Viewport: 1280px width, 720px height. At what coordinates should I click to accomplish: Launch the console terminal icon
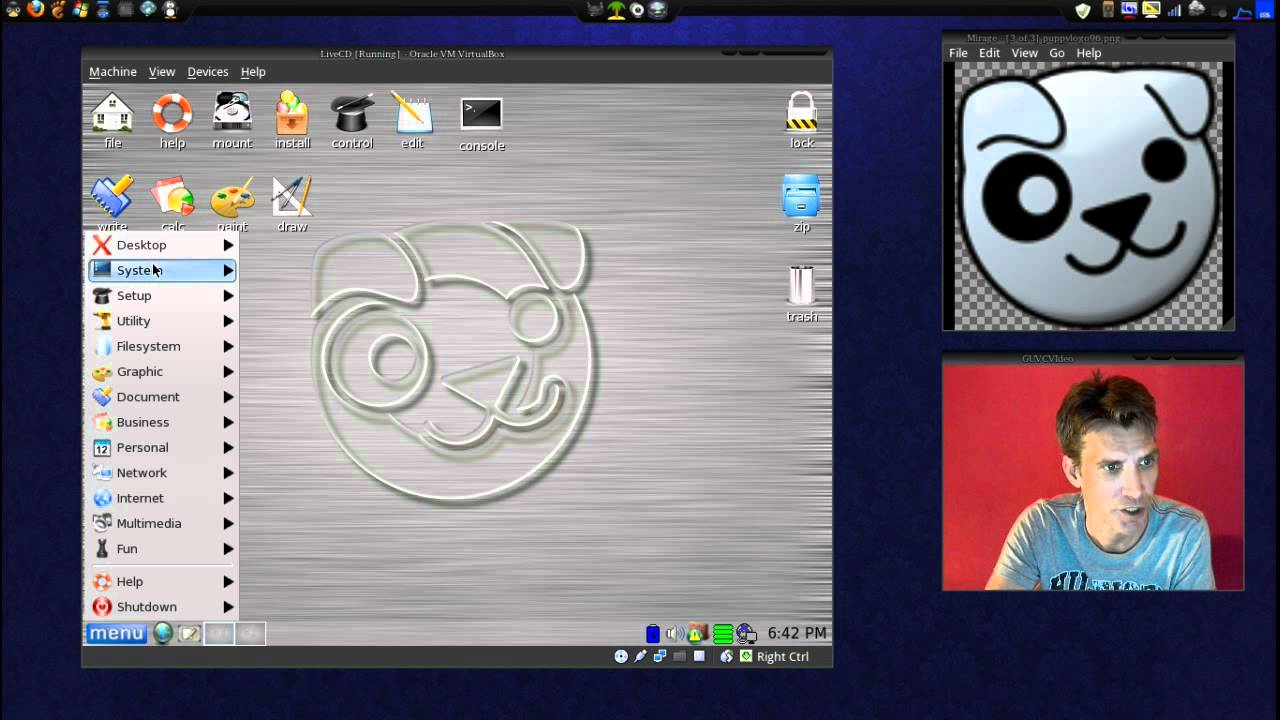click(481, 124)
